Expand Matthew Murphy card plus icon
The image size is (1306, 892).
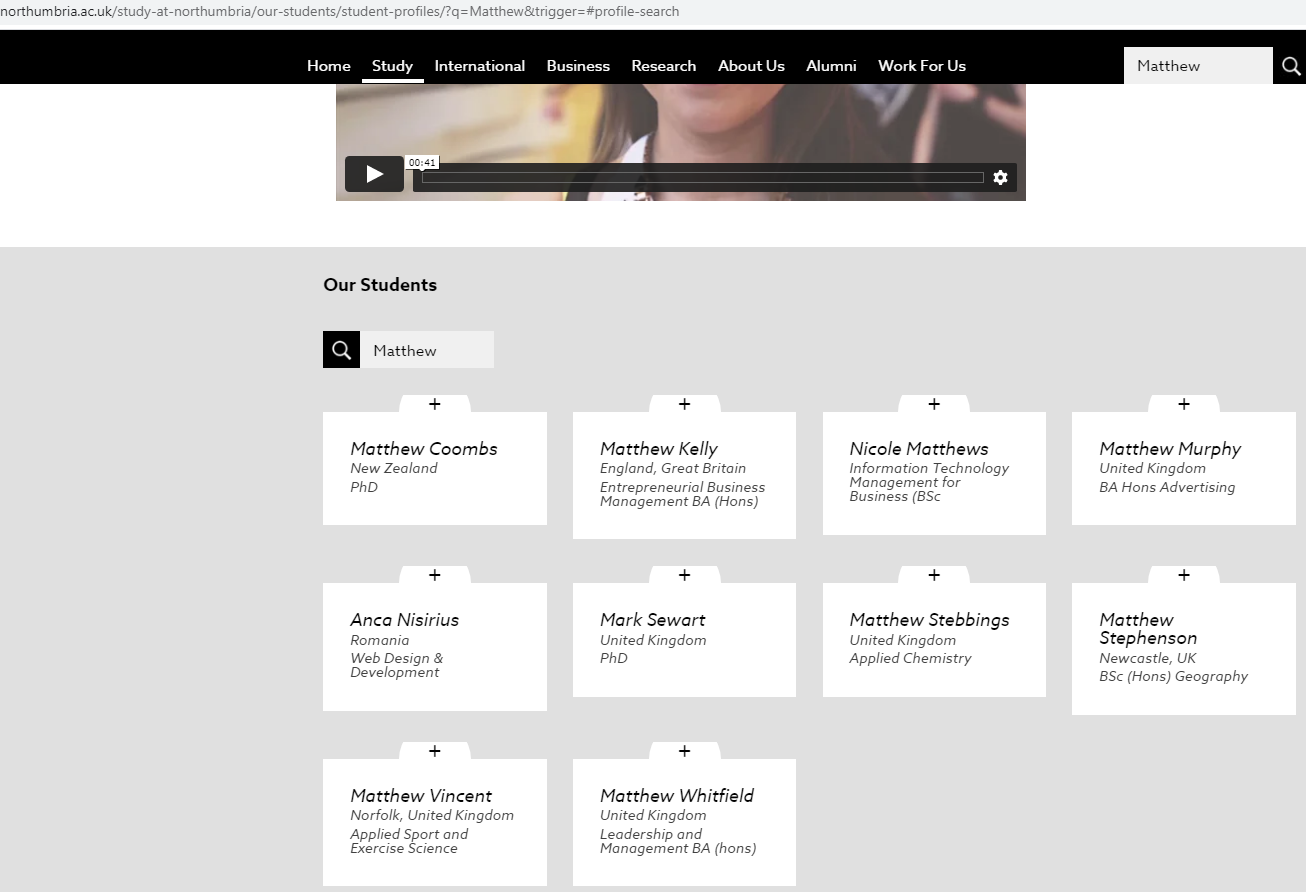(x=1183, y=404)
